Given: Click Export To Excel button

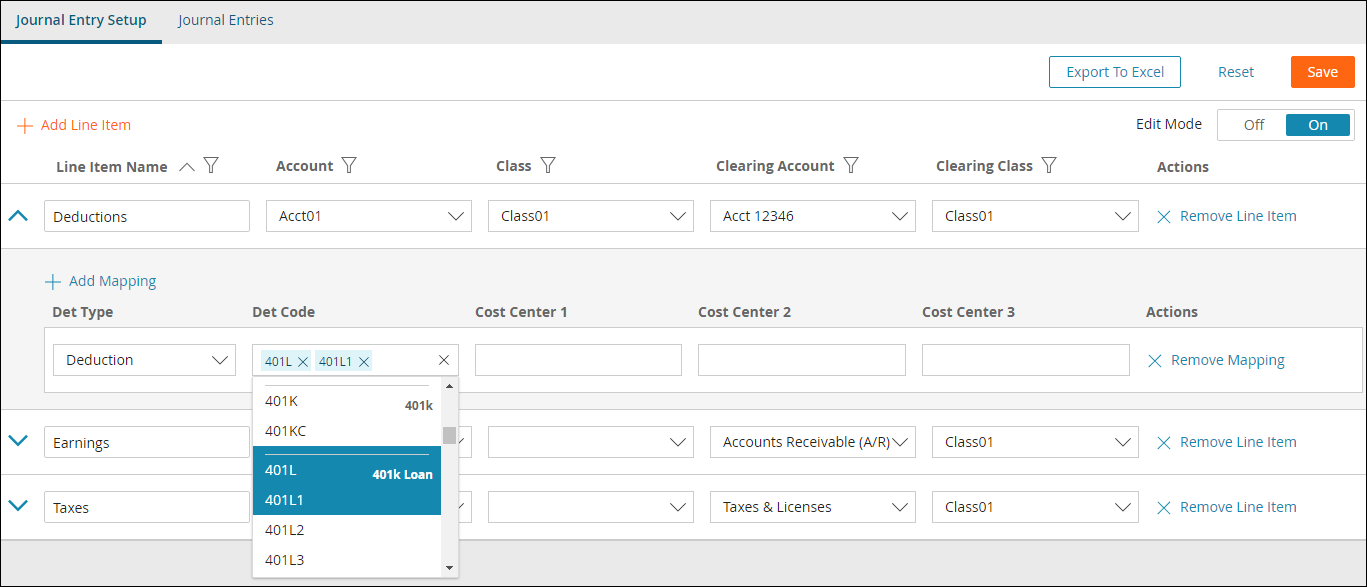Looking at the screenshot, I should tap(1115, 72).
